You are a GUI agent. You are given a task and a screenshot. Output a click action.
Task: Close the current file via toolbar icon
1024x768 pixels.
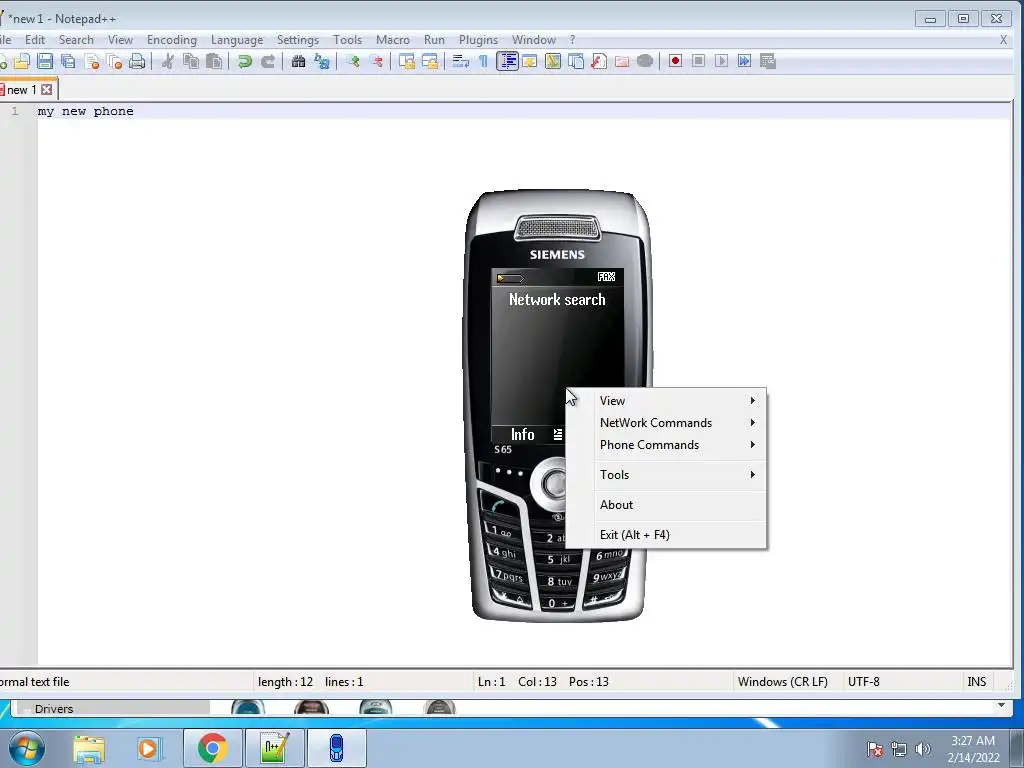pyautogui.click(x=92, y=61)
